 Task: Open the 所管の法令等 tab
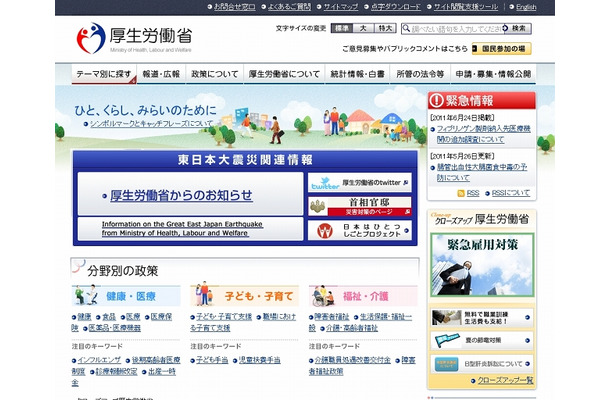(420, 74)
